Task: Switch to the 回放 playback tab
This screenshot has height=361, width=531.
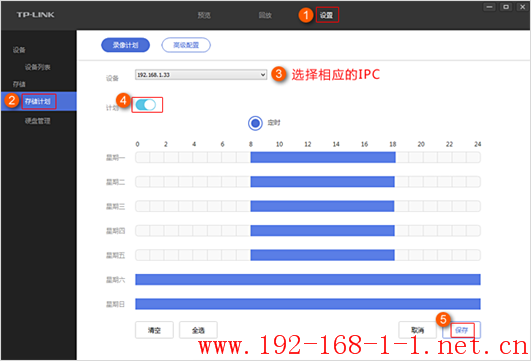Action: [x=265, y=15]
